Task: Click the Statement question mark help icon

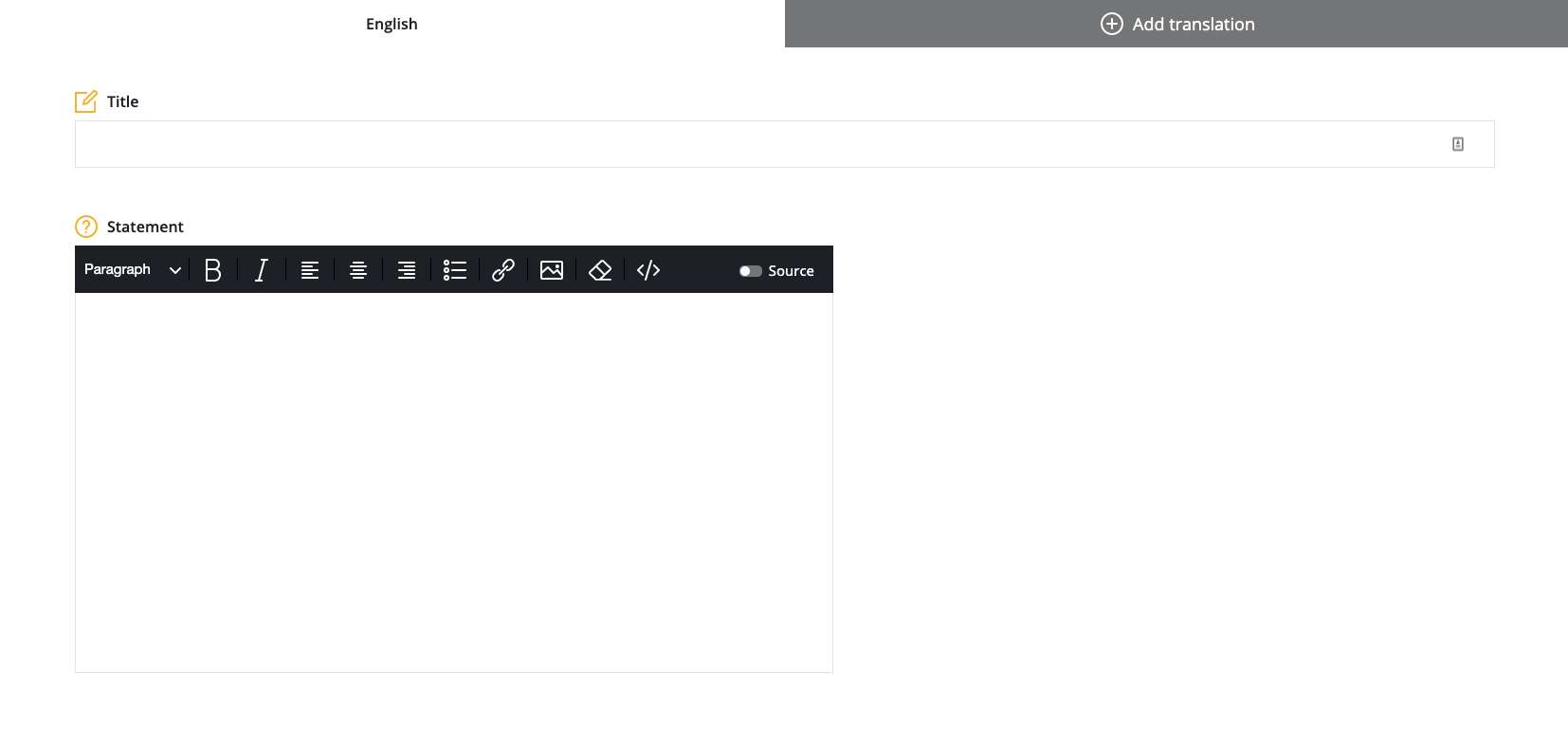Action: 86,227
